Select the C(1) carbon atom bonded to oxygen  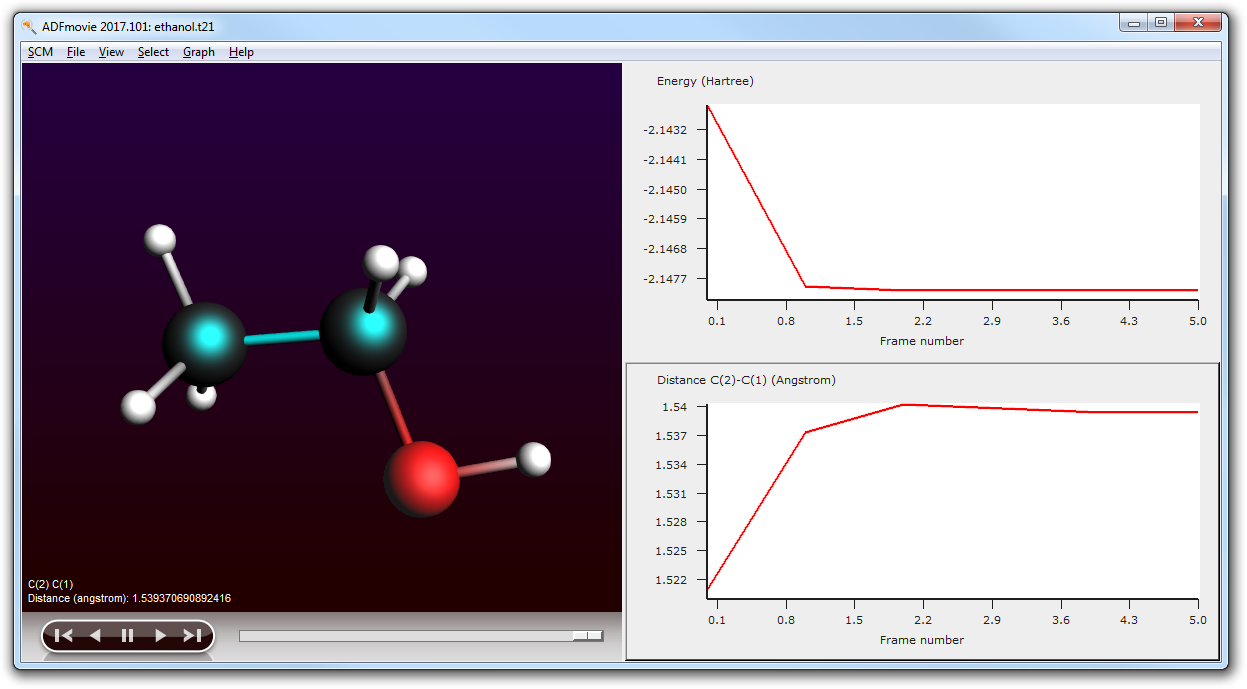coord(363,331)
